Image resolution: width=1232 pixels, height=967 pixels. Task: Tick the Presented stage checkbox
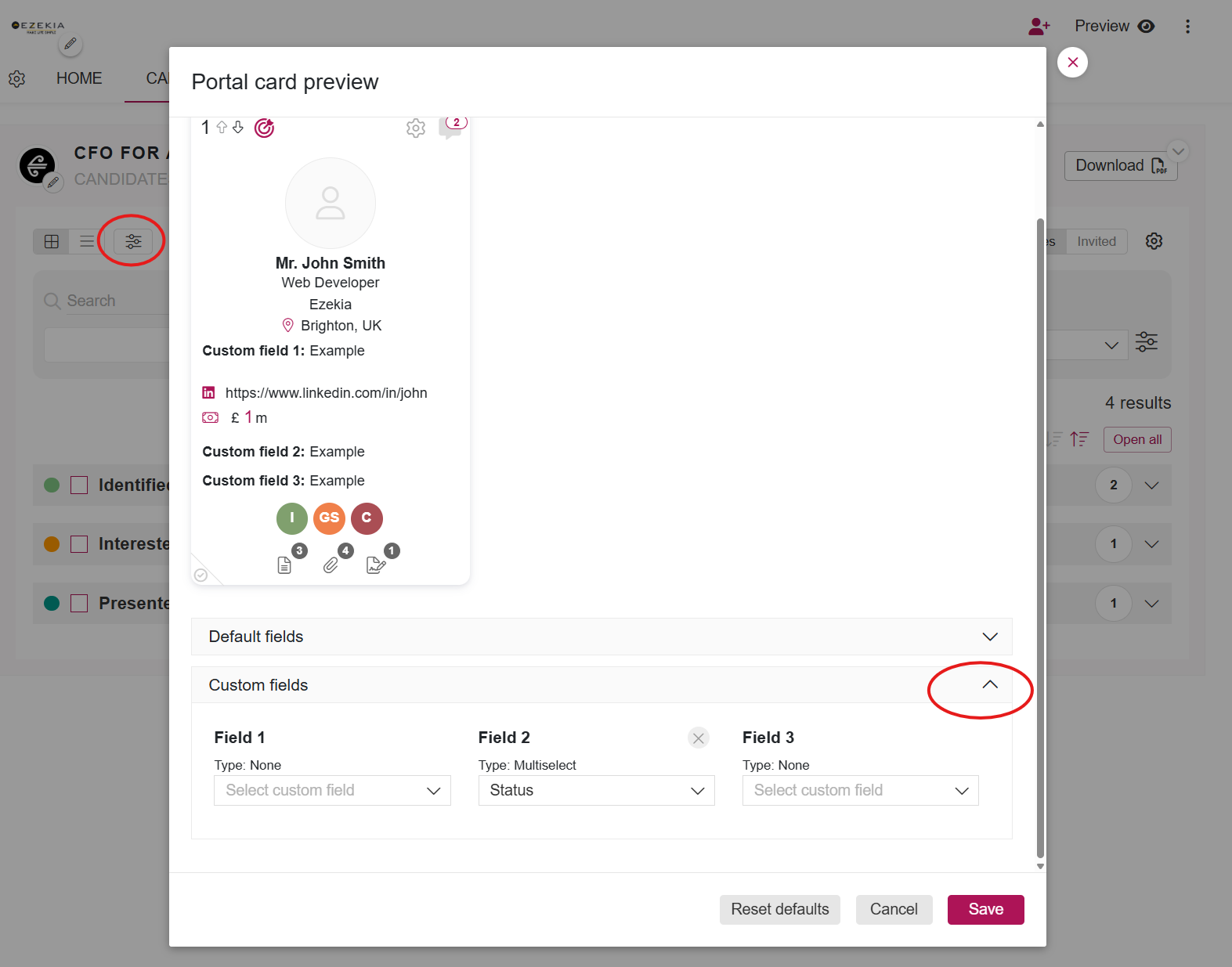coord(79,604)
